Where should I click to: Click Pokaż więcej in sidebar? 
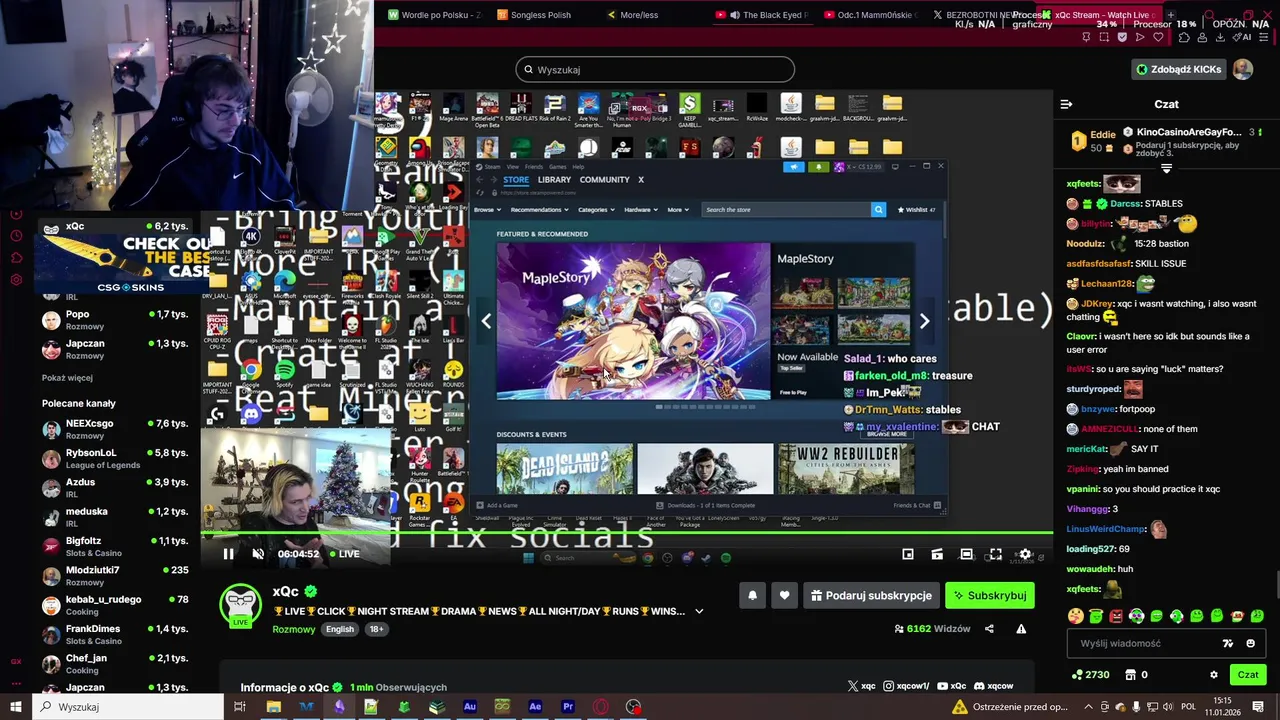[67, 378]
